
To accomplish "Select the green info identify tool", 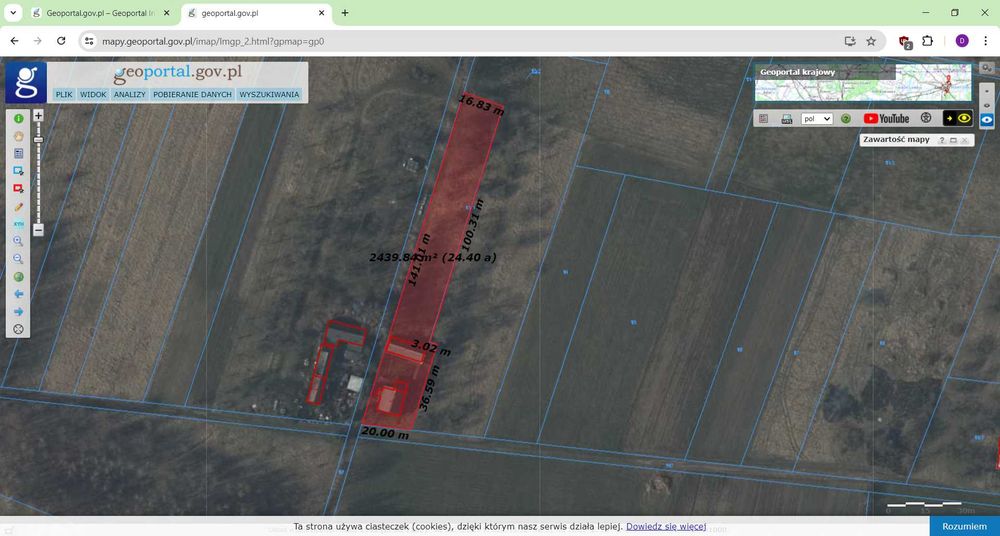I will [18, 119].
